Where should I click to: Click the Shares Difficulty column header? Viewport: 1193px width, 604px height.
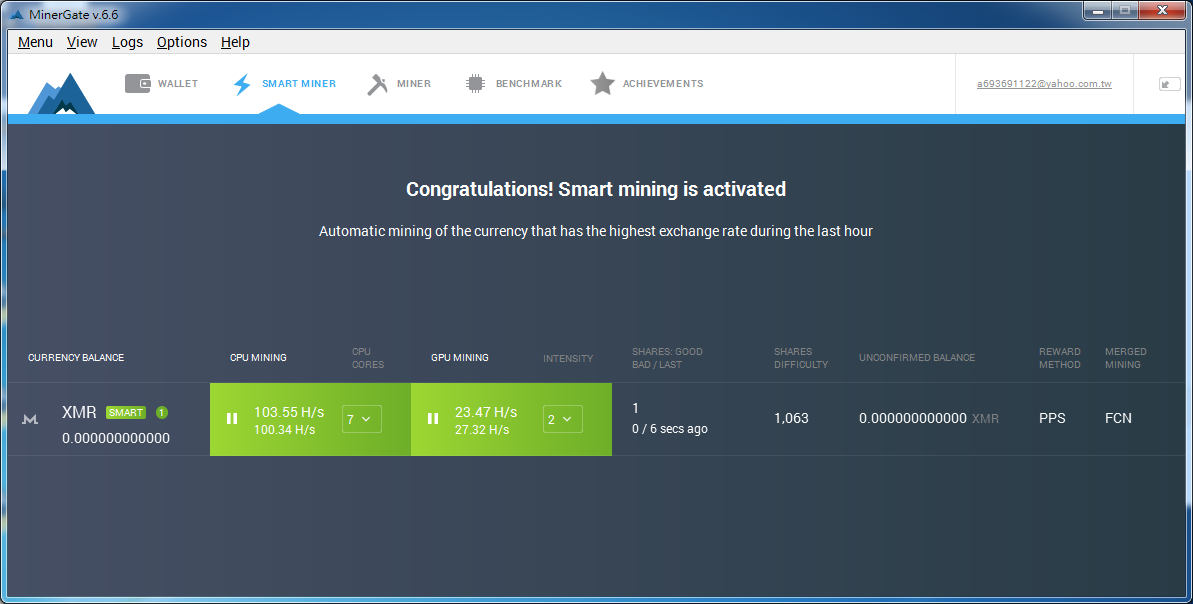(801, 358)
